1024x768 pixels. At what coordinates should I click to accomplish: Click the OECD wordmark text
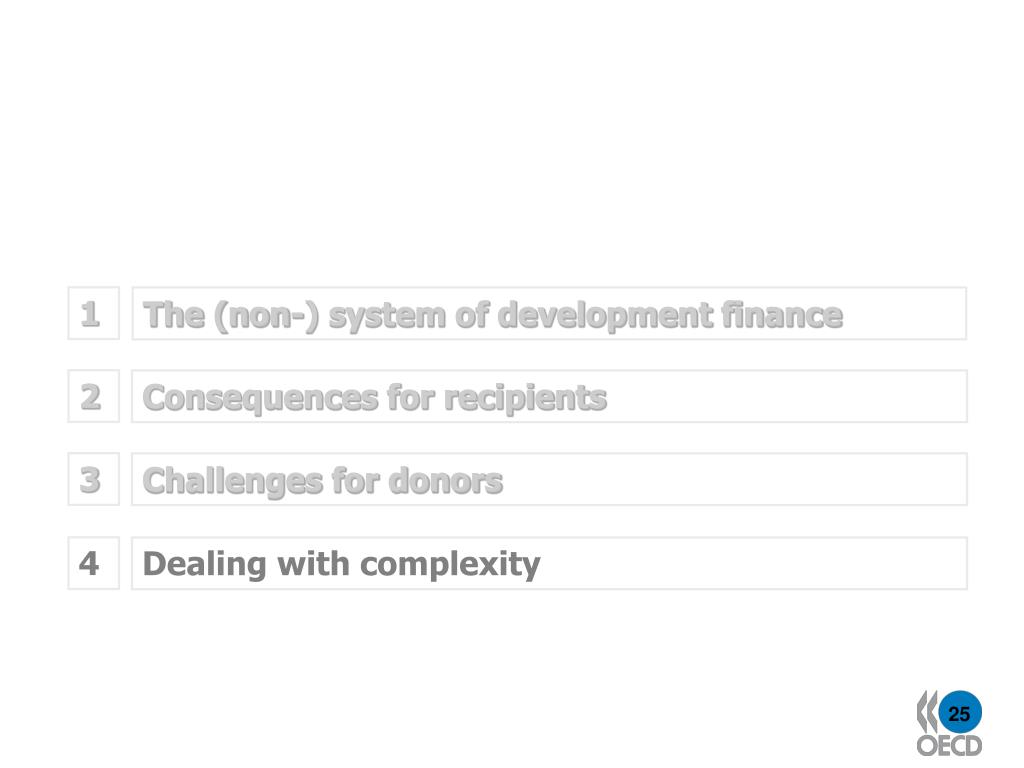point(949,746)
